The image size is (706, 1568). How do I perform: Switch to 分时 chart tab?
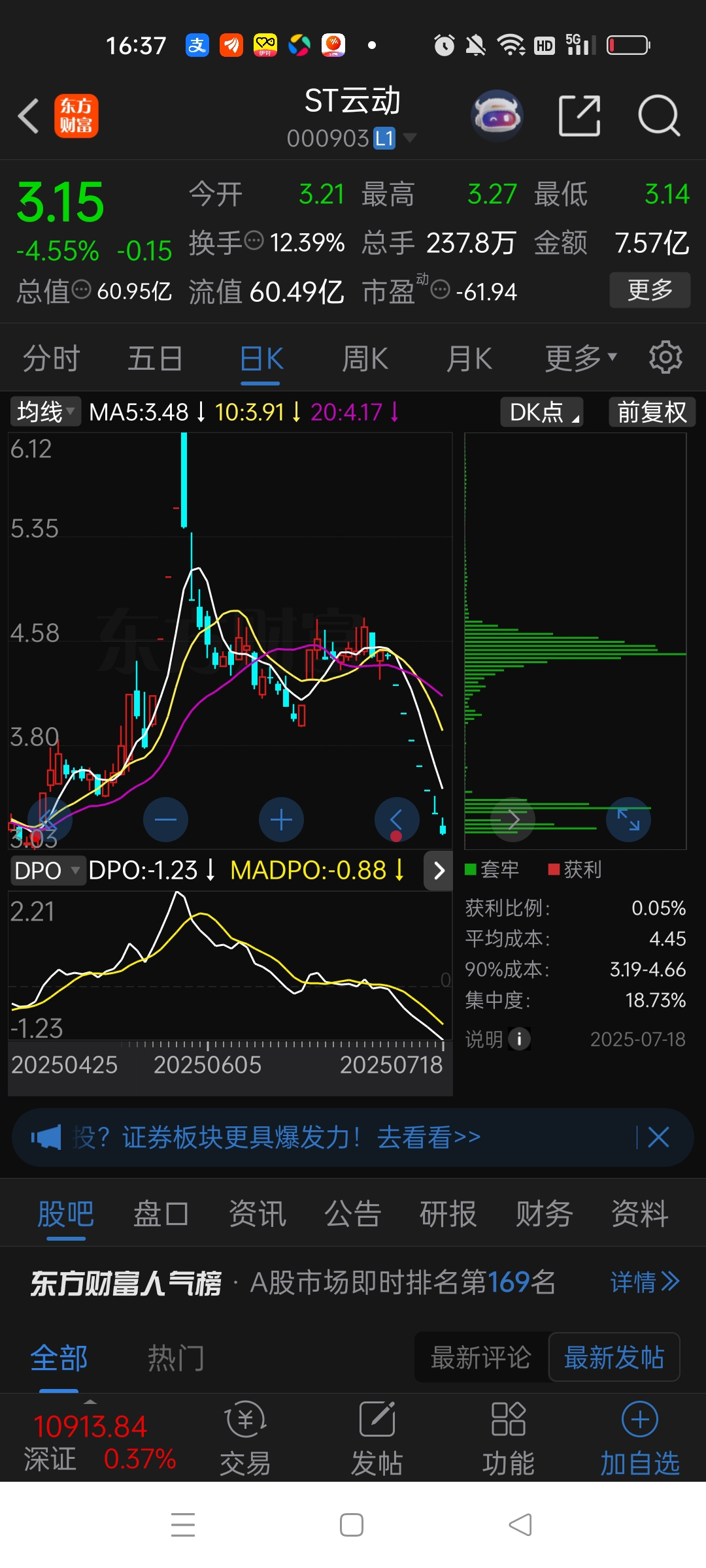point(51,358)
